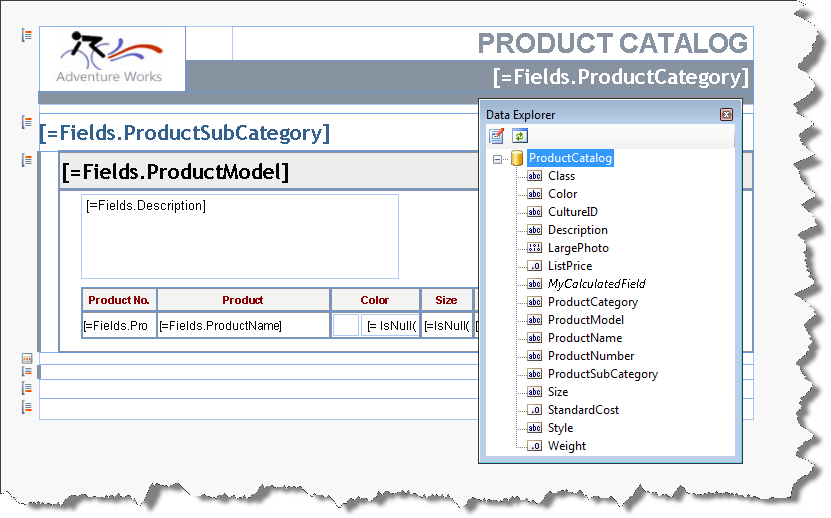Open the data source edit icon in Data Explorer
831x518 pixels.
tap(497, 136)
